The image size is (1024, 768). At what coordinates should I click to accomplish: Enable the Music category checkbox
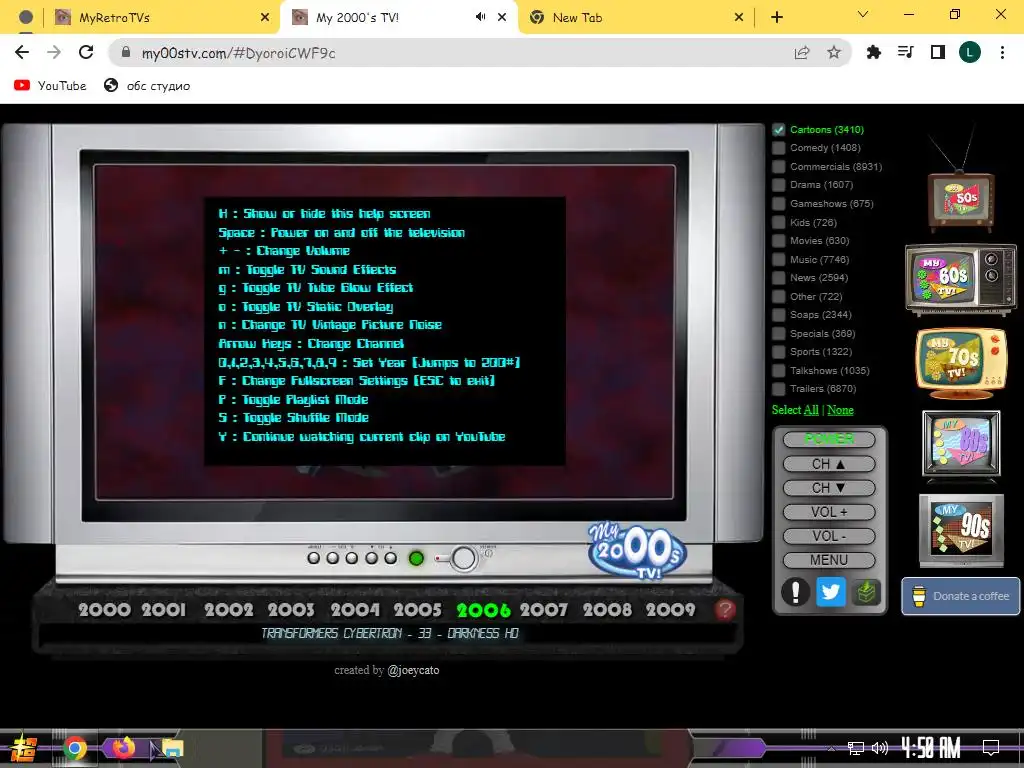(778, 259)
